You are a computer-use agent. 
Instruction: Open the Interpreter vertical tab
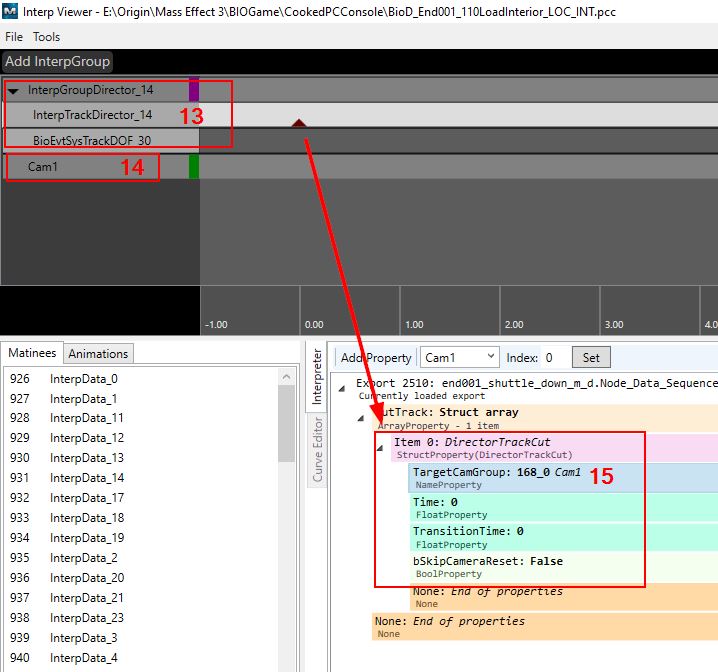[316, 376]
